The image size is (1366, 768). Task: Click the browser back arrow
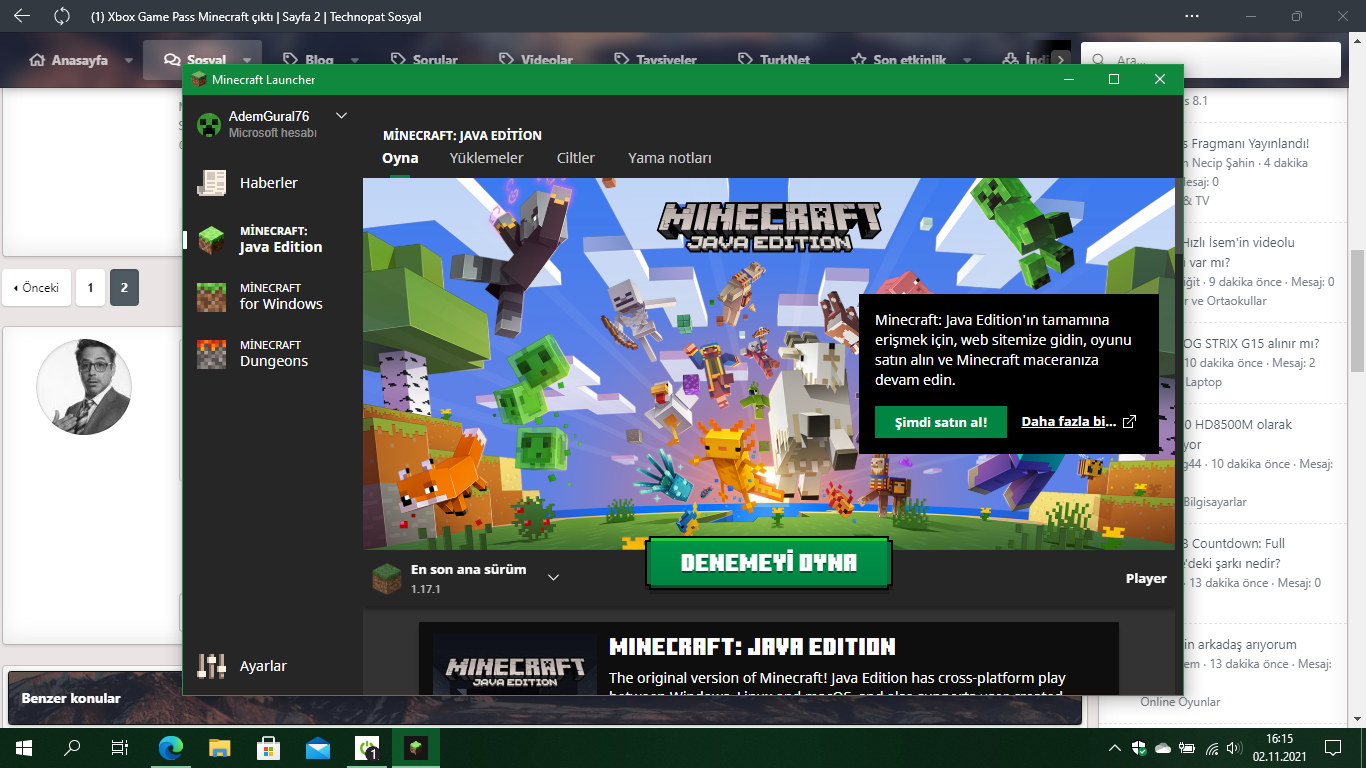coord(22,16)
